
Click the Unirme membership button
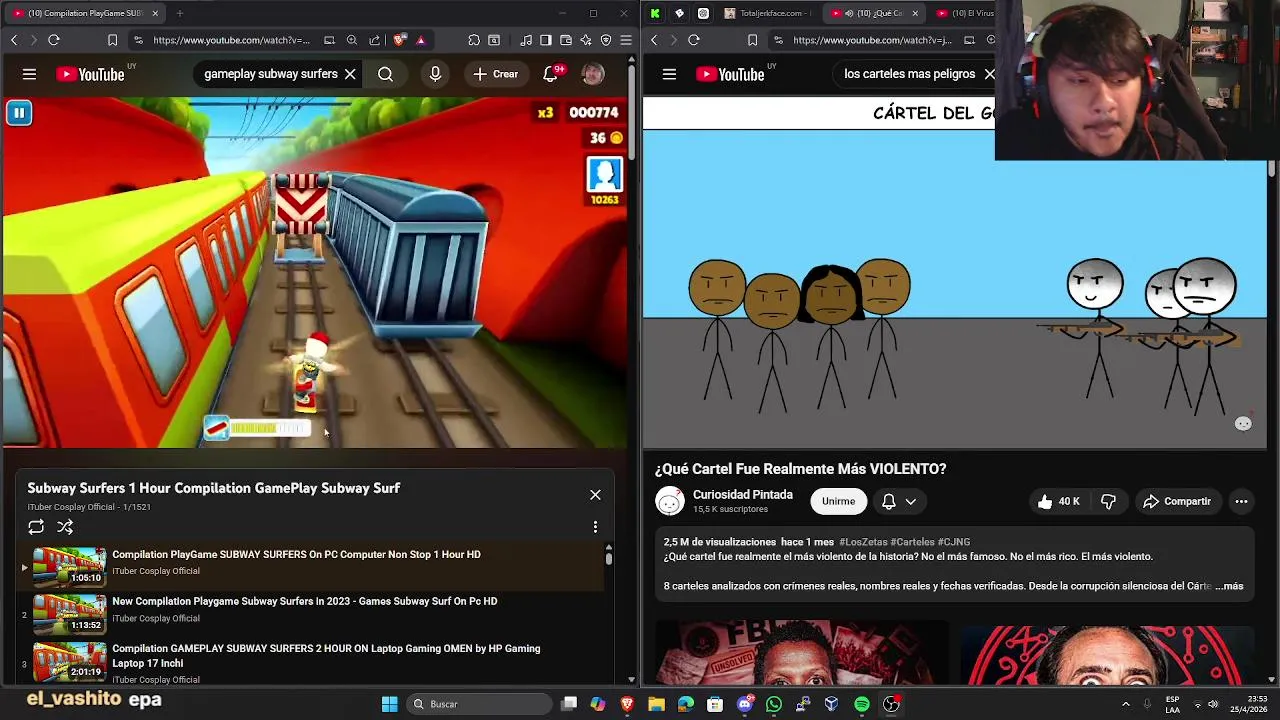[838, 501]
